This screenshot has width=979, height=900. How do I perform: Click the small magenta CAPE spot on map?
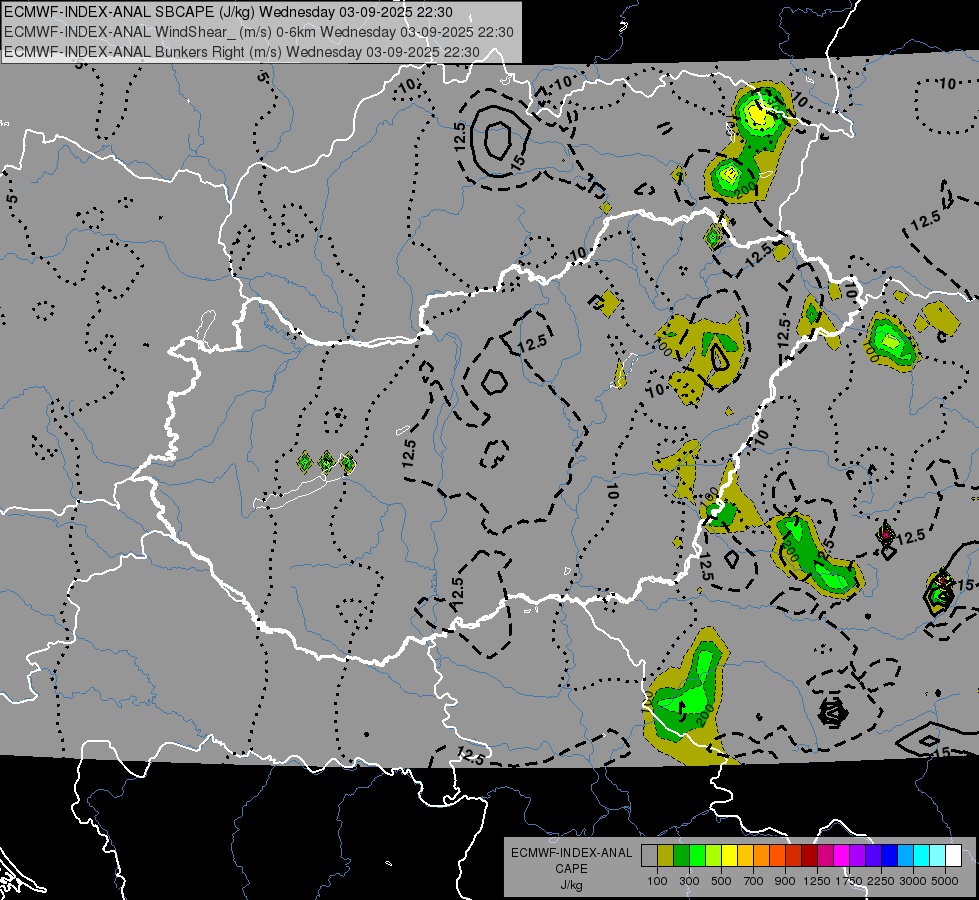(x=885, y=535)
